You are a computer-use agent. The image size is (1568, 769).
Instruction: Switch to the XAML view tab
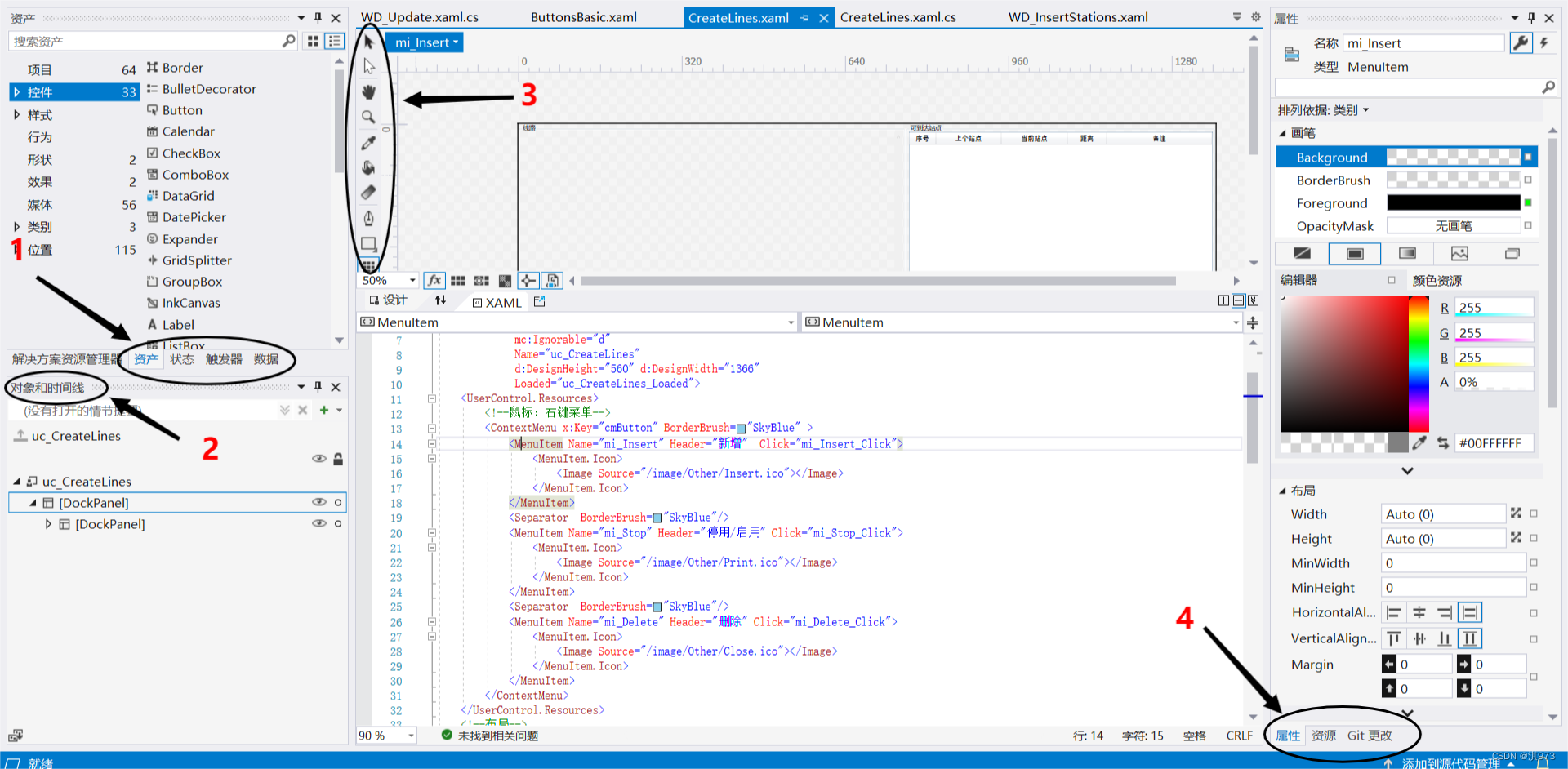pos(497,303)
